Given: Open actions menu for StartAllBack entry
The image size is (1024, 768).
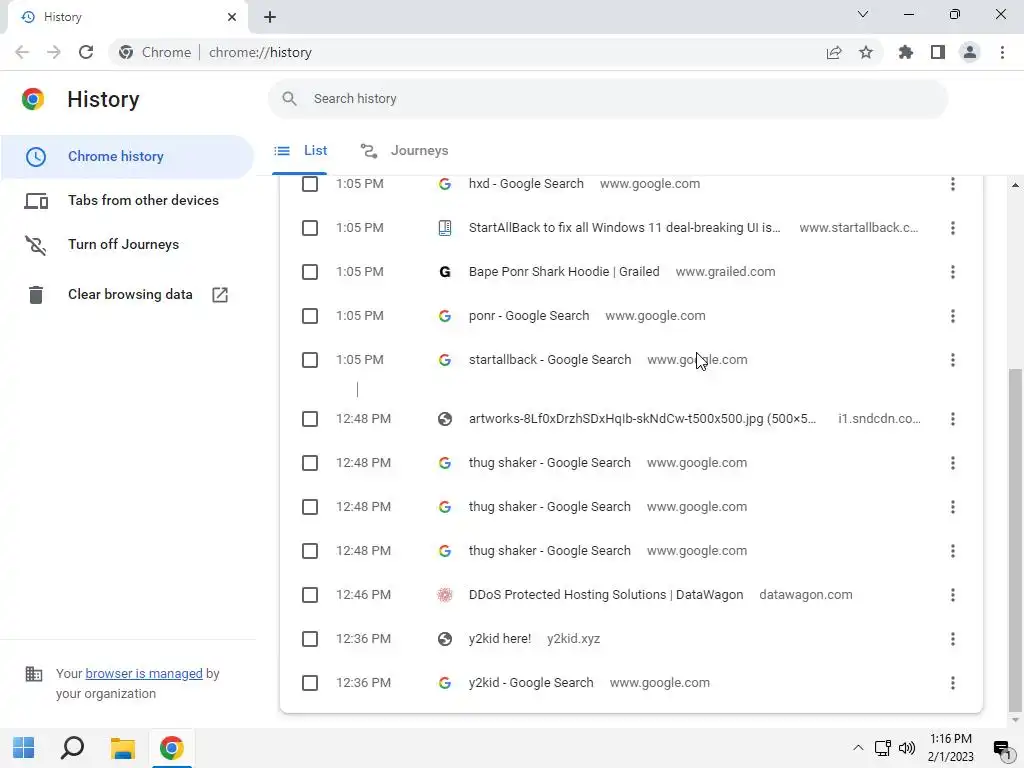Looking at the screenshot, I should tap(953, 228).
